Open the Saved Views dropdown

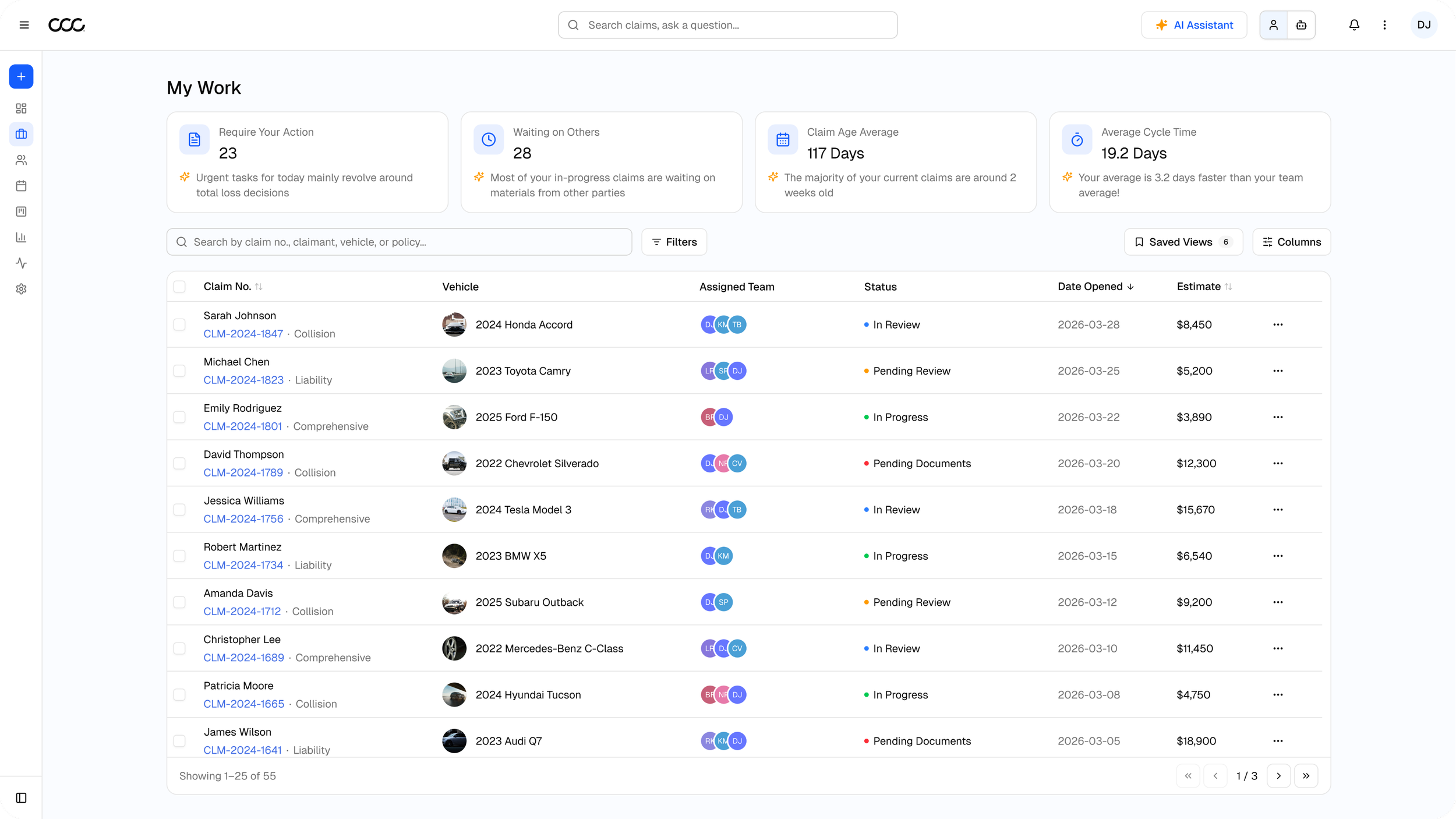pos(1183,242)
